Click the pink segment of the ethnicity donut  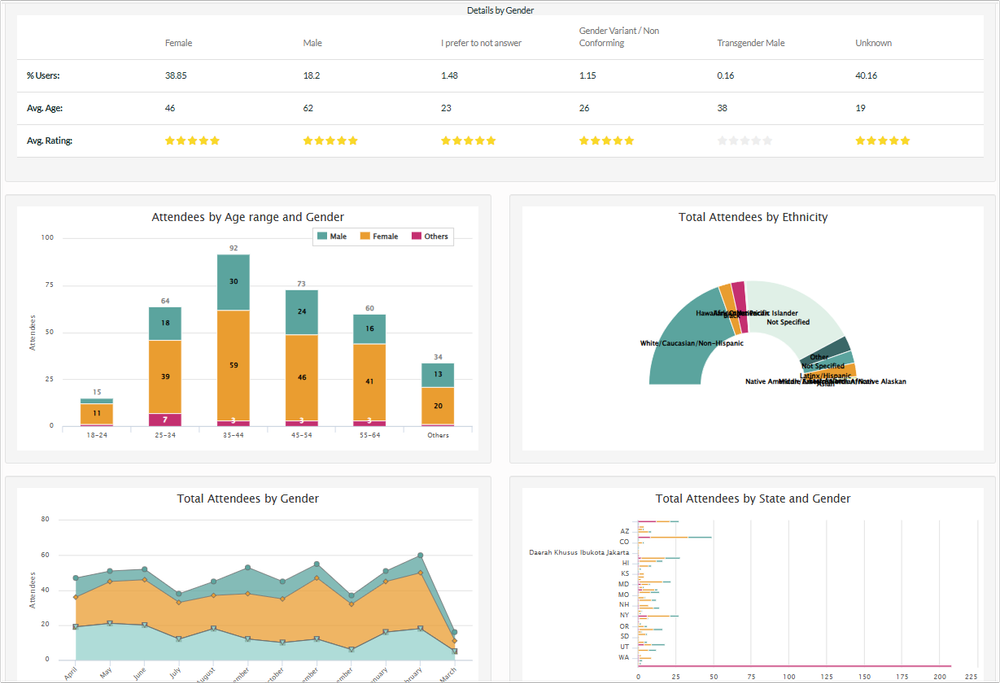(740, 306)
